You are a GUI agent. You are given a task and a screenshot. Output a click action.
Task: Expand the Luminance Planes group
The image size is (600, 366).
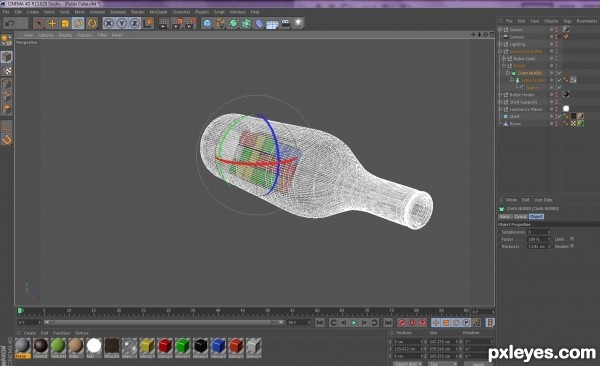[500, 109]
